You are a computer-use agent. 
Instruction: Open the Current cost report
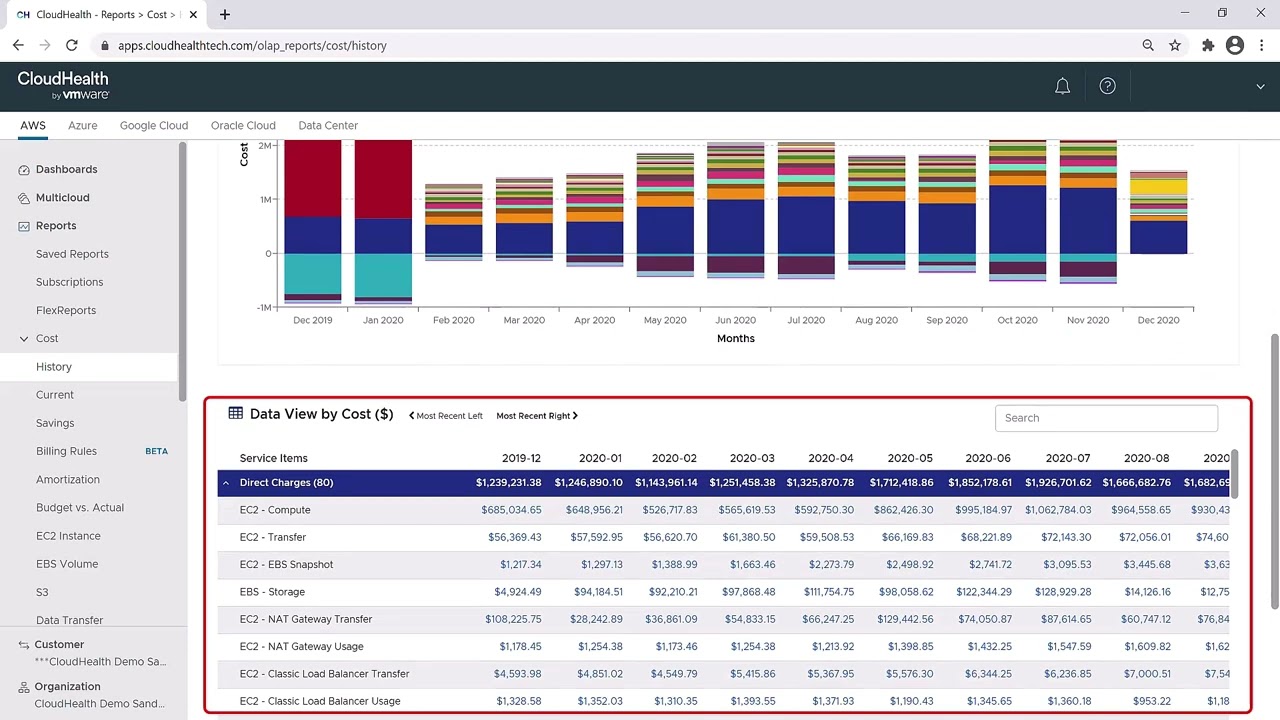tap(55, 395)
